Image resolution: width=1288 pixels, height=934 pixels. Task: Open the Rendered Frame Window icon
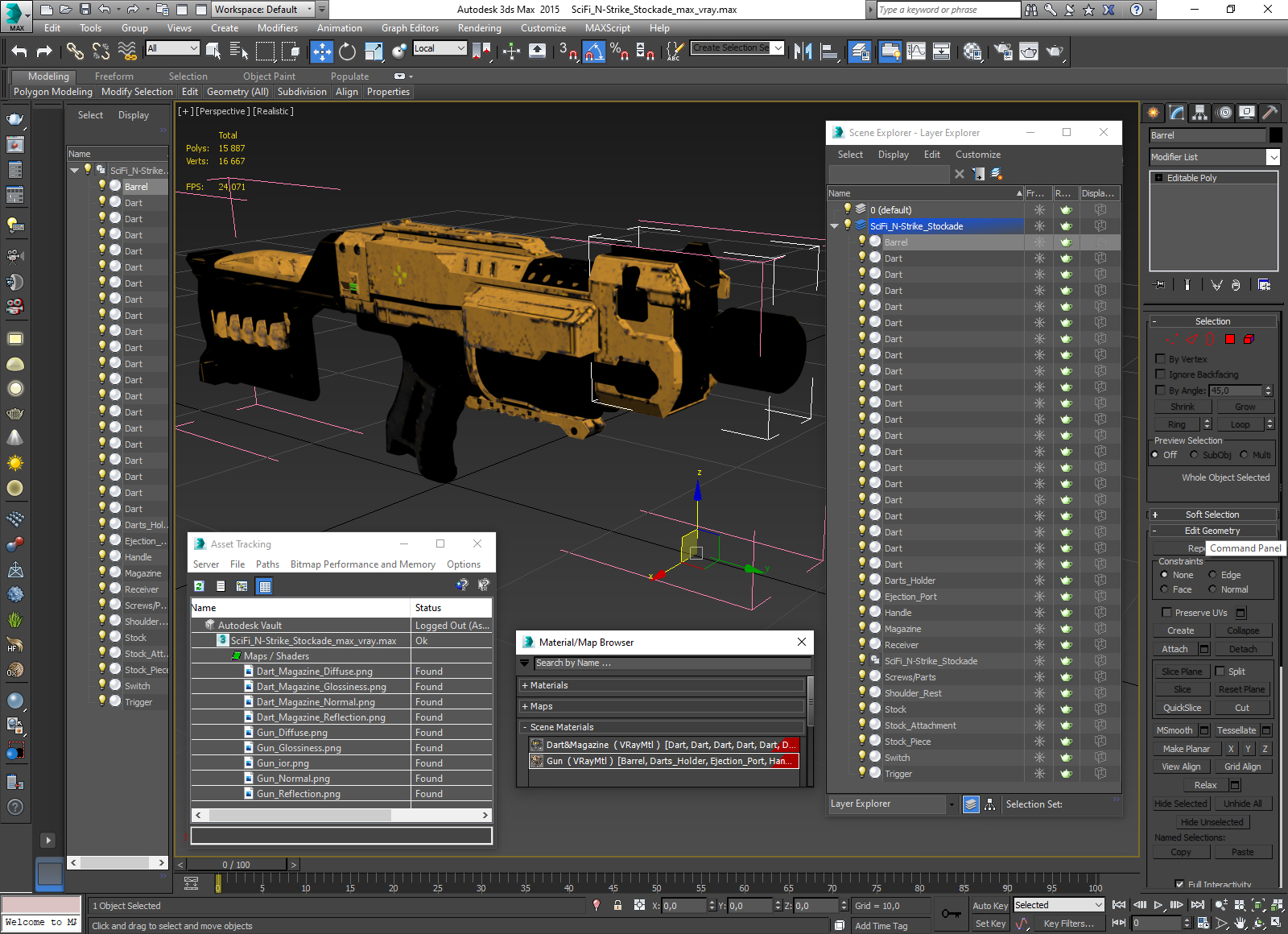coord(1029,52)
